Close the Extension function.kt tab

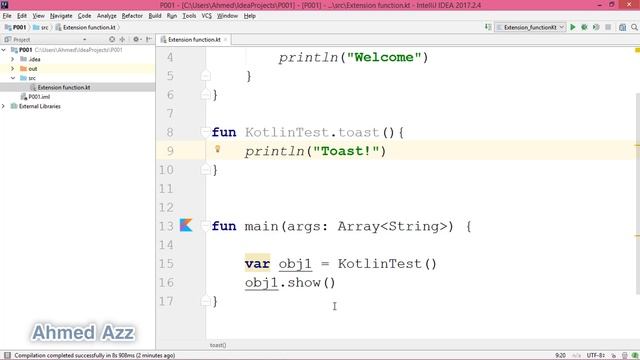tap(225, 40)
